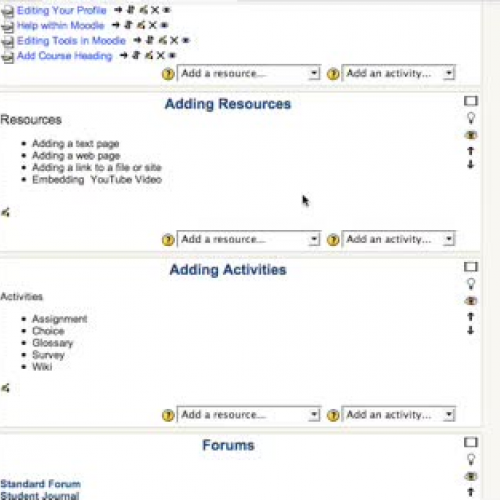Hide the Add Course Heading resource
The width and height of the screenshot is (500, 500).
[172, 56]
